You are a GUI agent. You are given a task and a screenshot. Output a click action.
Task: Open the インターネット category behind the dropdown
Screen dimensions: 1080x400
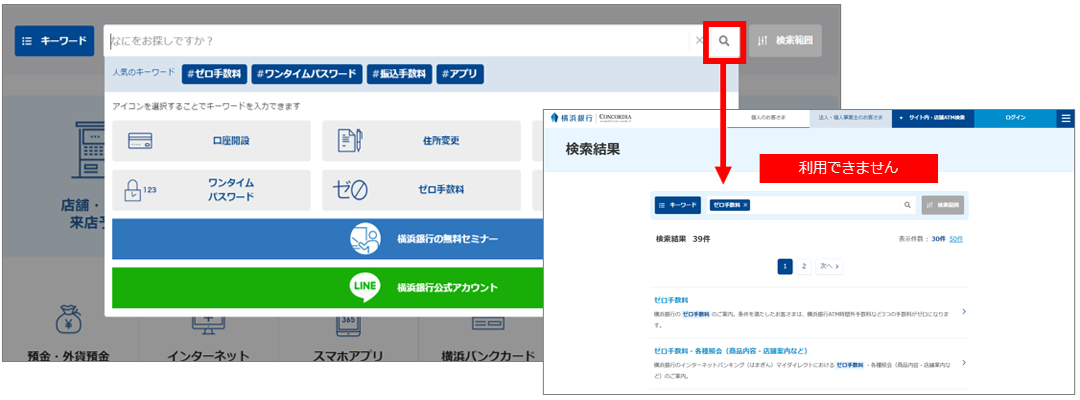pos(208,339)
